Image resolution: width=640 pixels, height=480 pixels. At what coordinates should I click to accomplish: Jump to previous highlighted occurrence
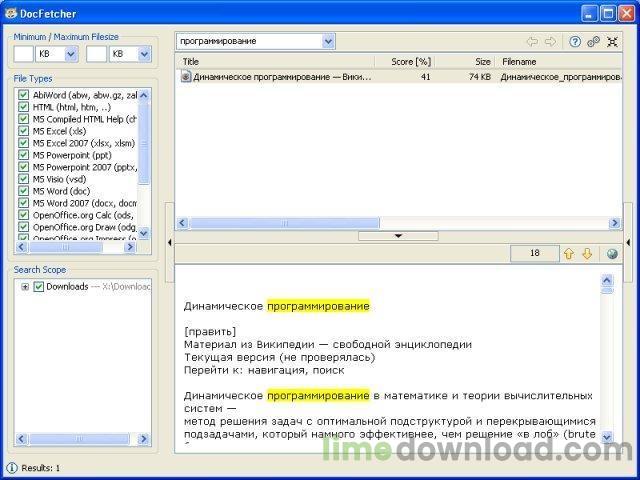[569, 254]
